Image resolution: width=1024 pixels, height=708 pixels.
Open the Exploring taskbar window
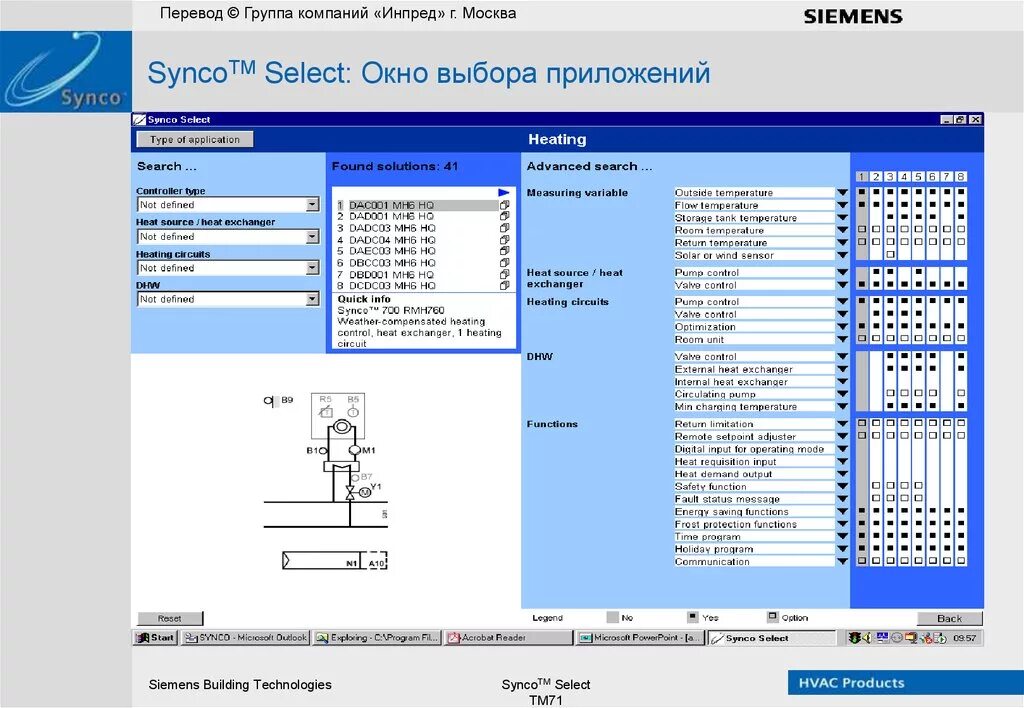[x=377, y=637]
